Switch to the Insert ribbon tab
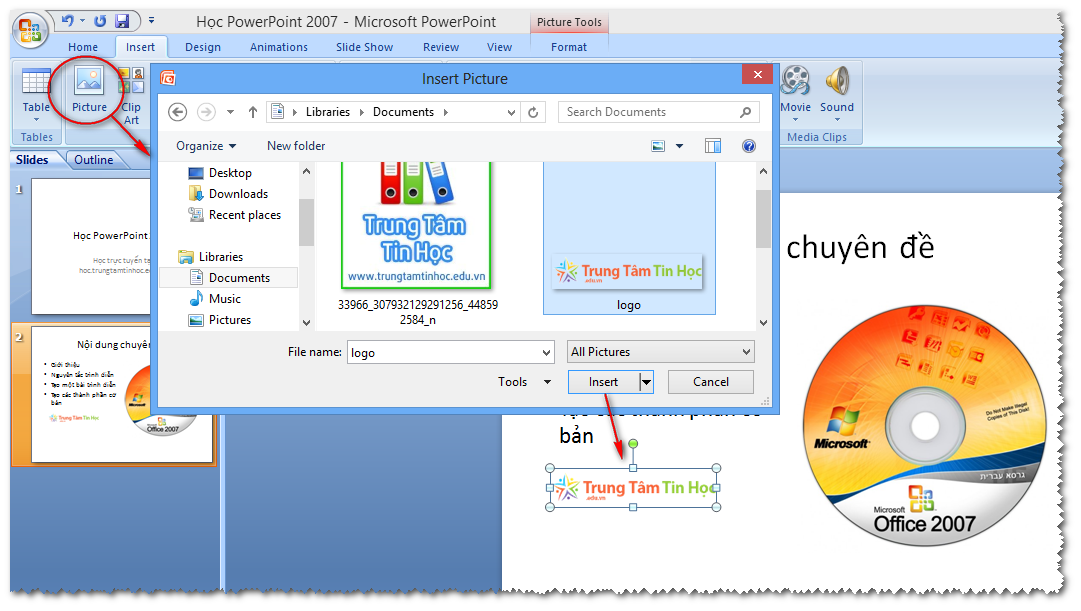This screenshot has height=611, width=1081. click(140, 47)
